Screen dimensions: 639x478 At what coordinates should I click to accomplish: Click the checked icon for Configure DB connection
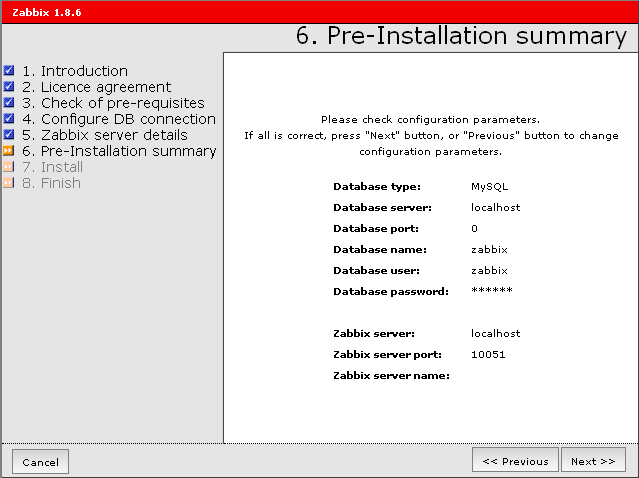click(9, 119)
